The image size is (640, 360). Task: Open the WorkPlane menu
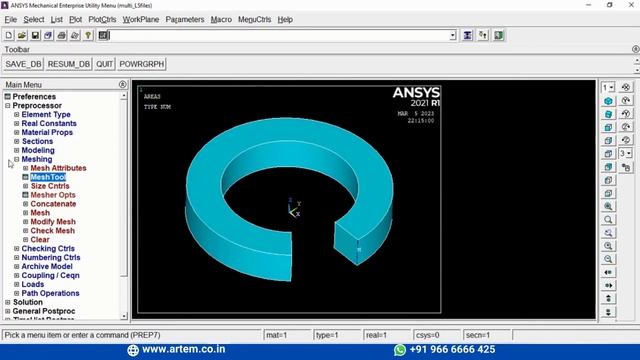click(x=141, y=20)
